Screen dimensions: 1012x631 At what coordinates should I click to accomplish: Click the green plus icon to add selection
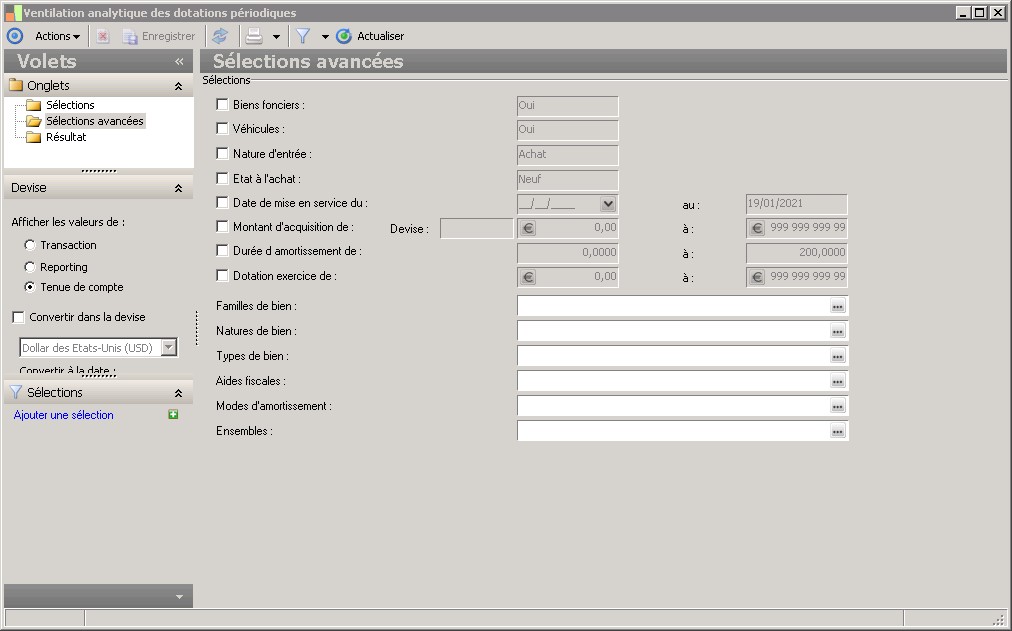tap(173, 415)
